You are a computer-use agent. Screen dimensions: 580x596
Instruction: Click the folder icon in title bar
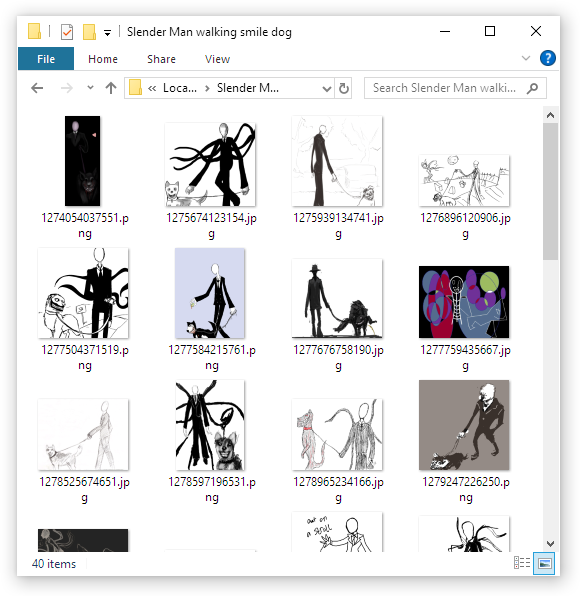[34, 32]
